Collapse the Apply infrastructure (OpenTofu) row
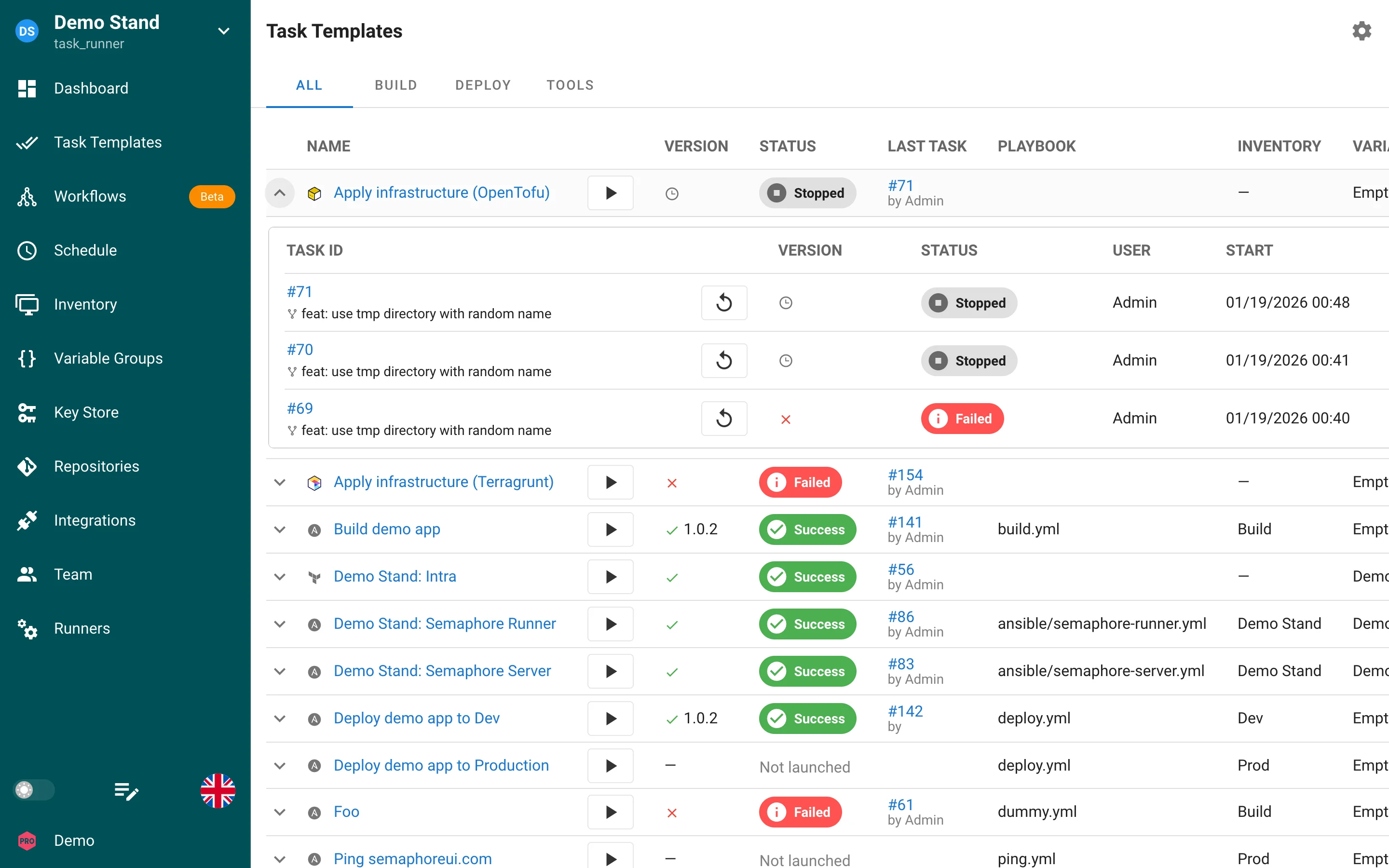This screenshot has height=868, width=1389. [x=280, y=193]
